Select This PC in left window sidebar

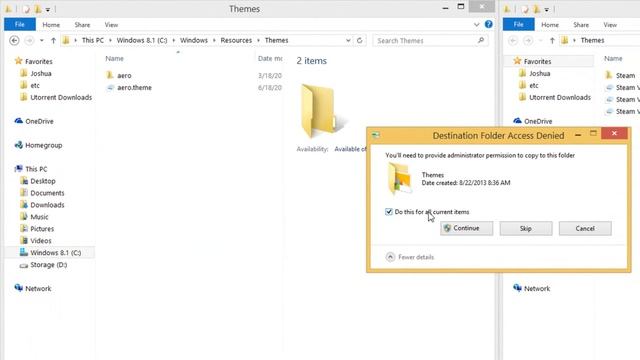tap(36, 169)
